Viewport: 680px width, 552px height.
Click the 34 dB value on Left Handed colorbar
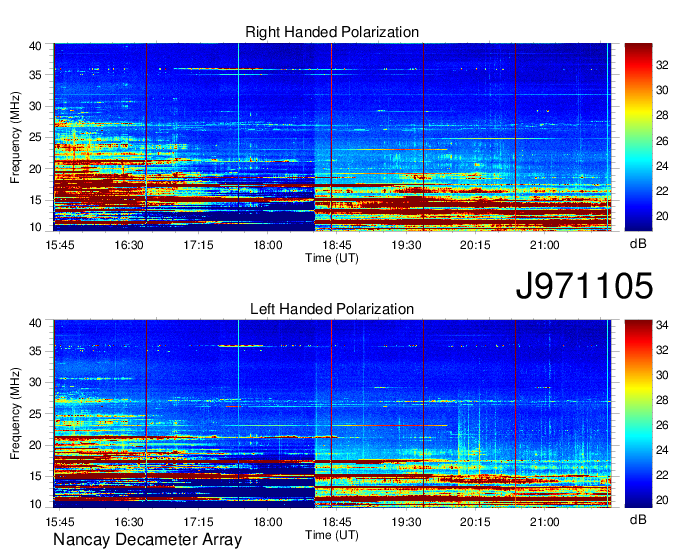pyautogui.click(x=662, y=325)
